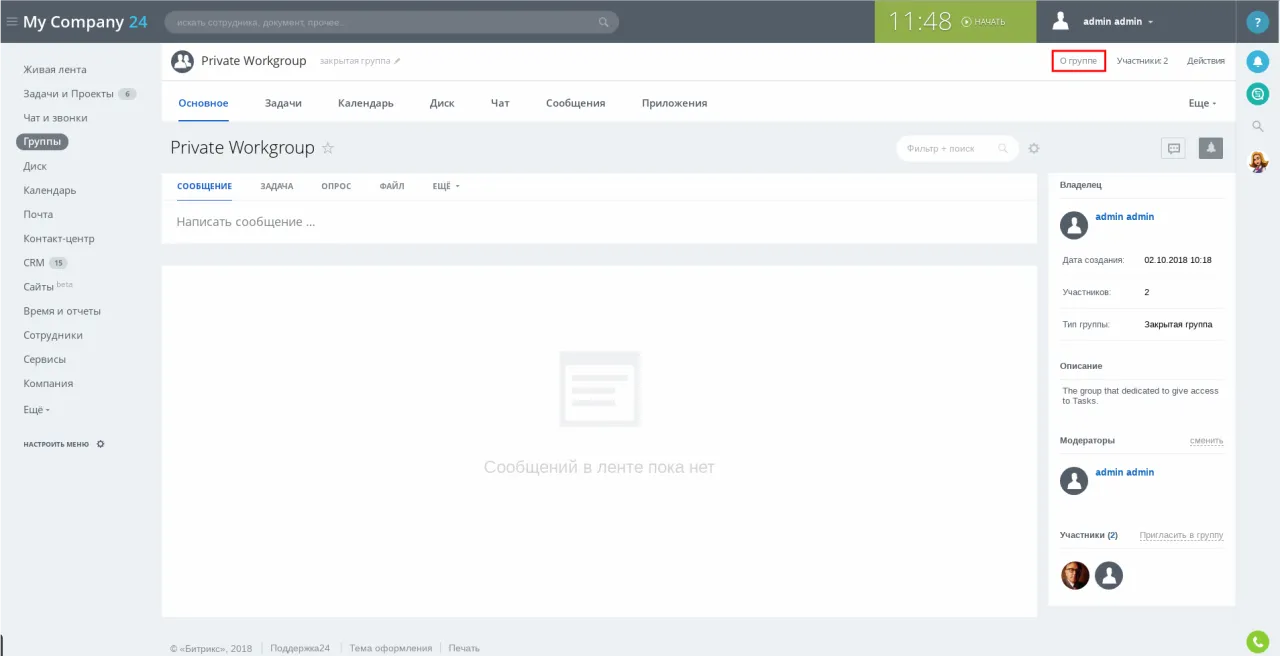The image size is (1280, 656).
Task: Click the help question mark icon
Action: tap(1257, 22)
